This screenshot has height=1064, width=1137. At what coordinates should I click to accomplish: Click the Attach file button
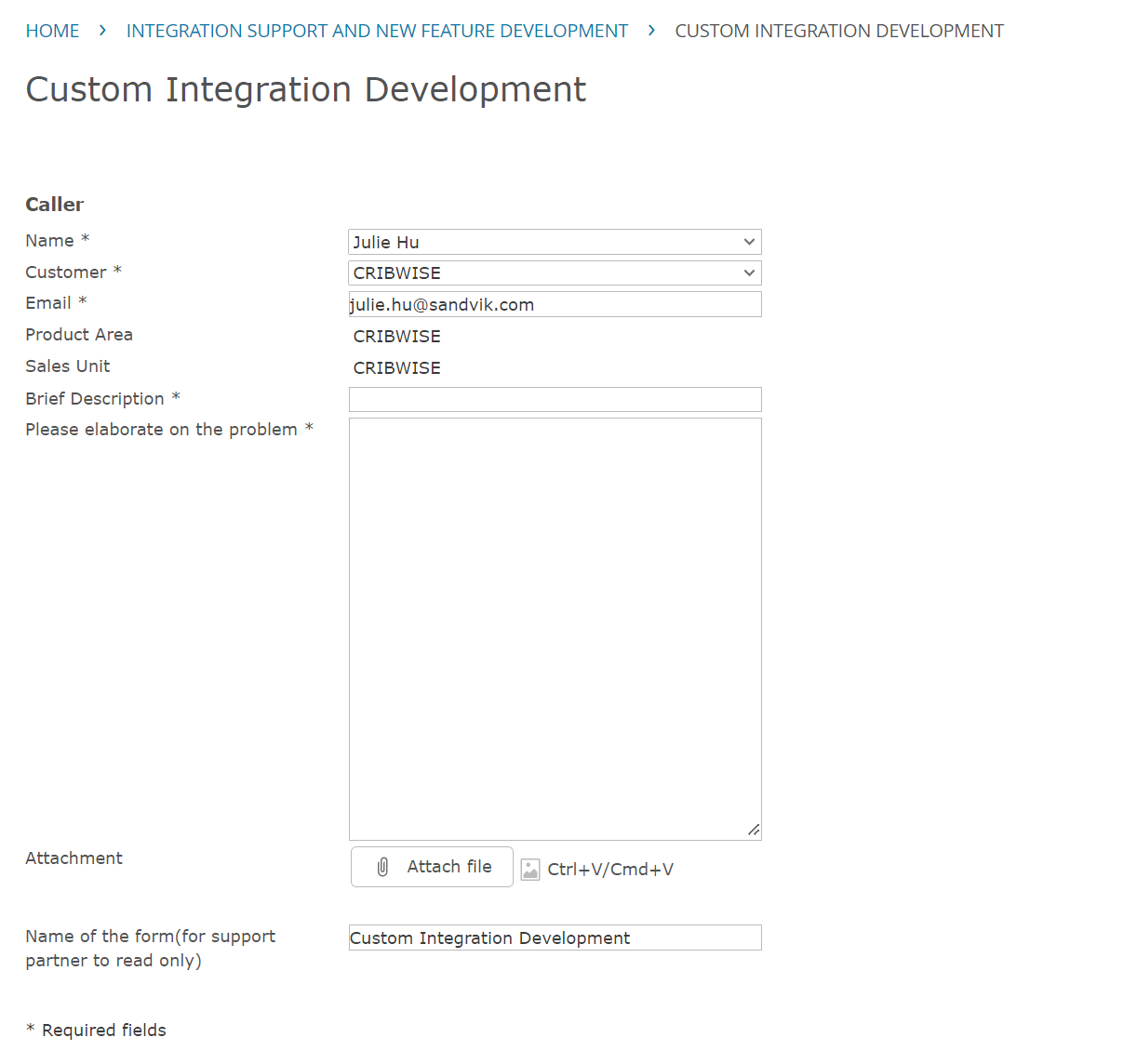pos(432,867)
